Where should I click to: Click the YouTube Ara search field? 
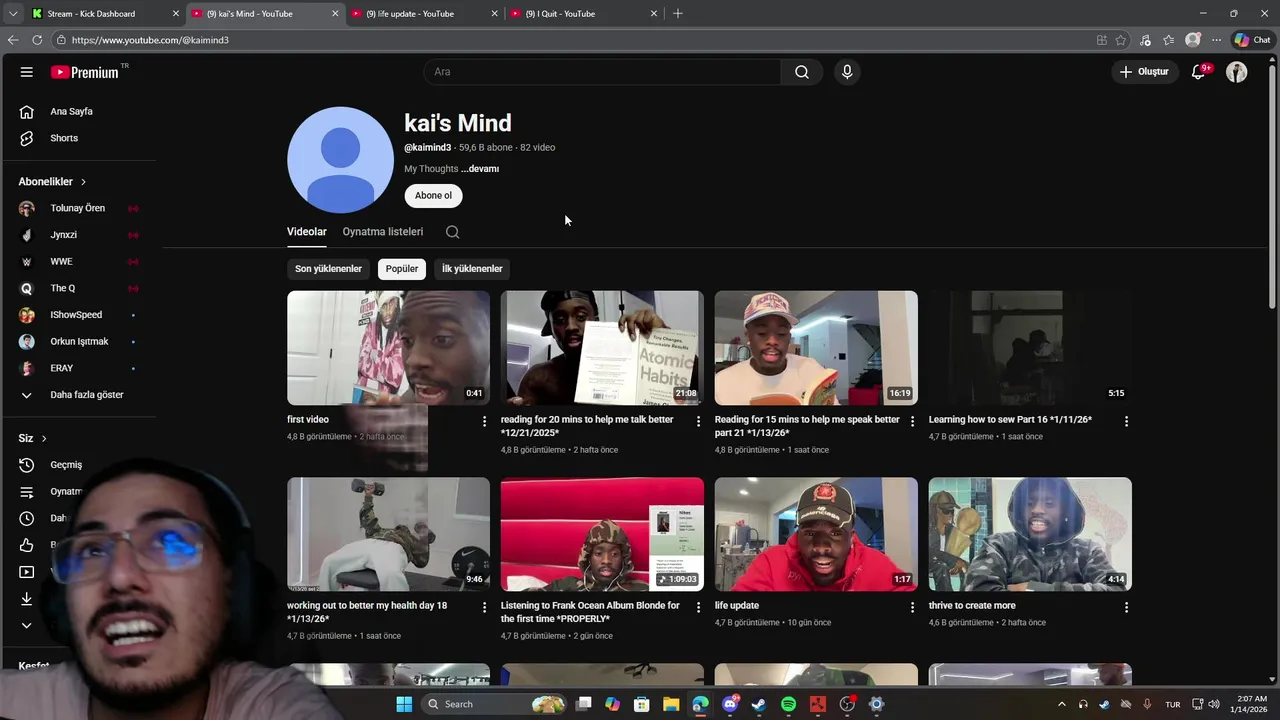point(602,72)
